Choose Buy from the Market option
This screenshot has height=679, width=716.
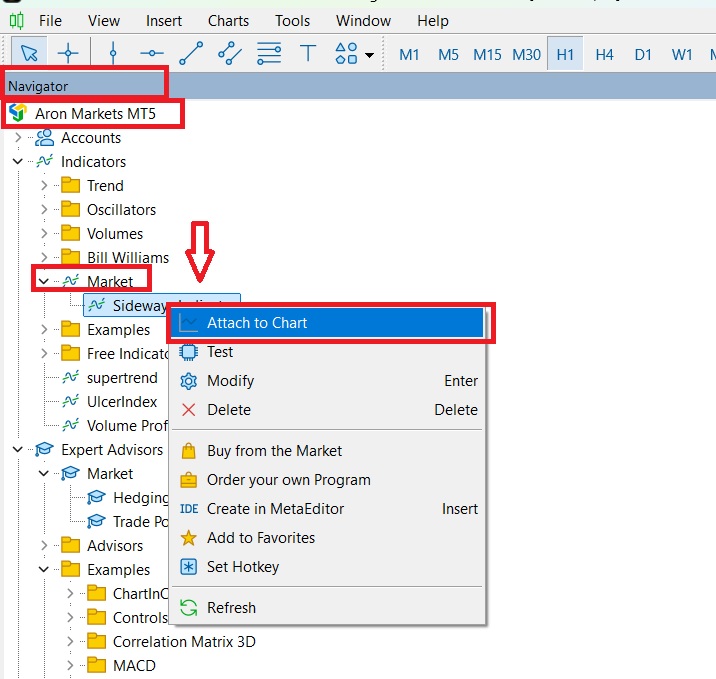(274, 451)
